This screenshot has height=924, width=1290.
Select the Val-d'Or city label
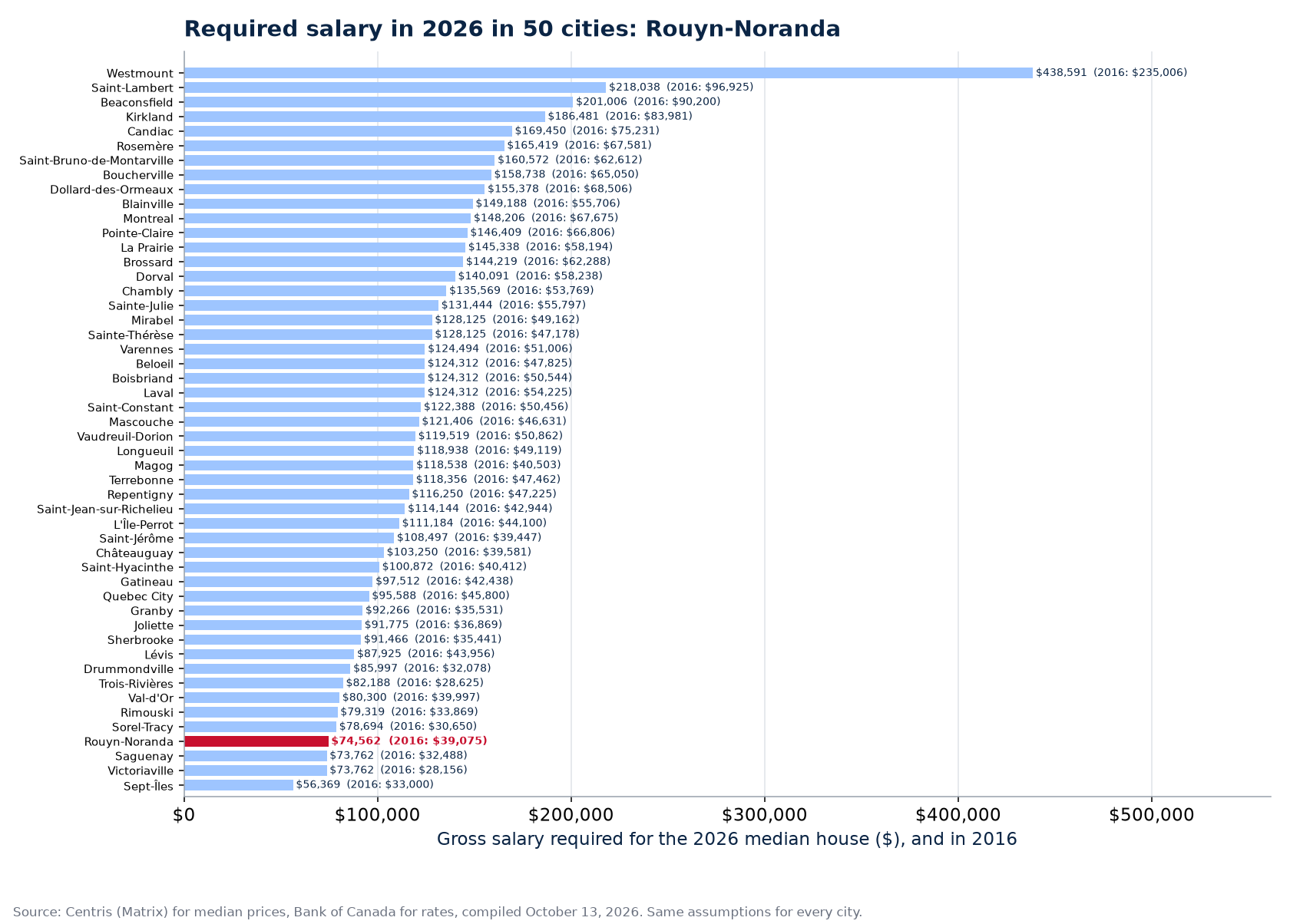point(151,699)
